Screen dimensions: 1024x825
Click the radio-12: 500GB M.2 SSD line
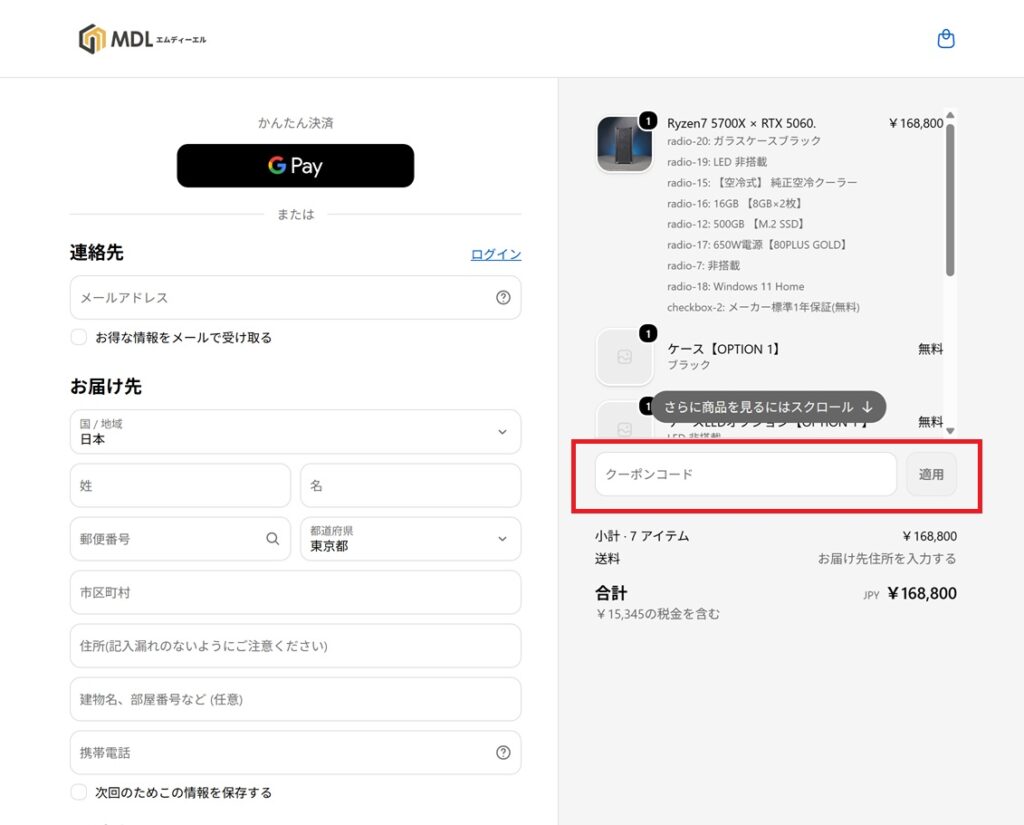(736, 224)
